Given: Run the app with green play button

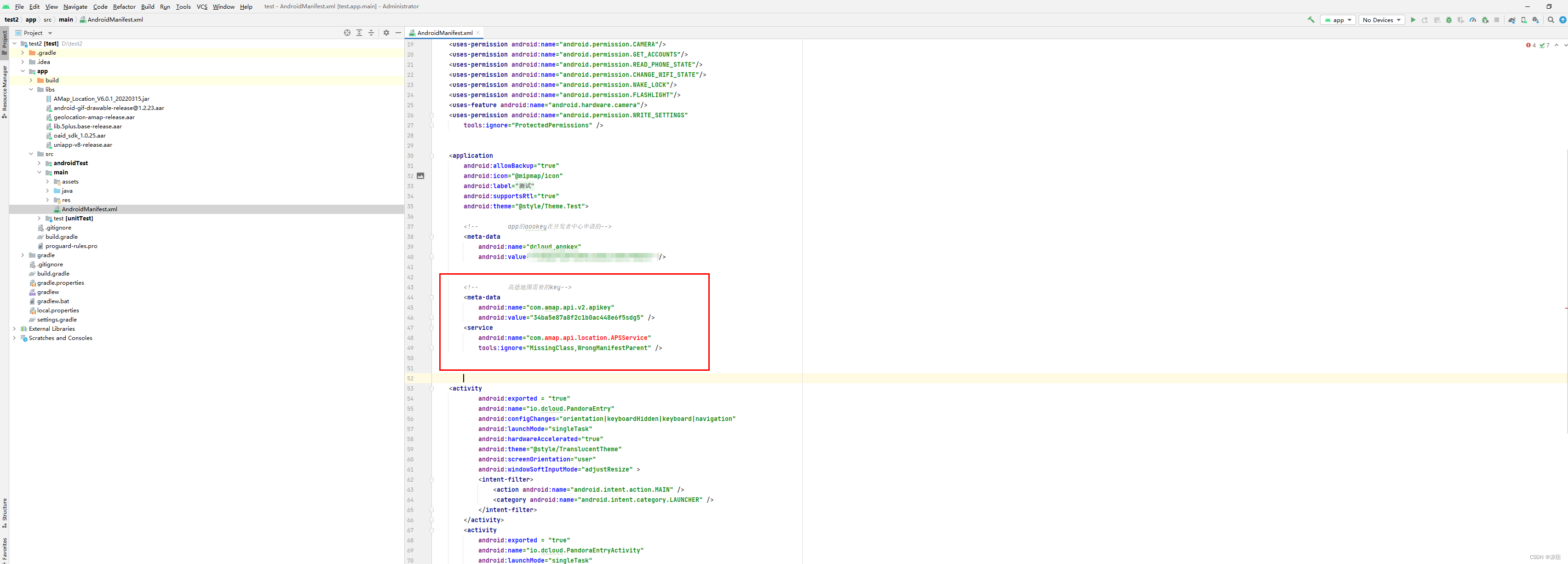Looking at the screenshot, I should 1413,20.
